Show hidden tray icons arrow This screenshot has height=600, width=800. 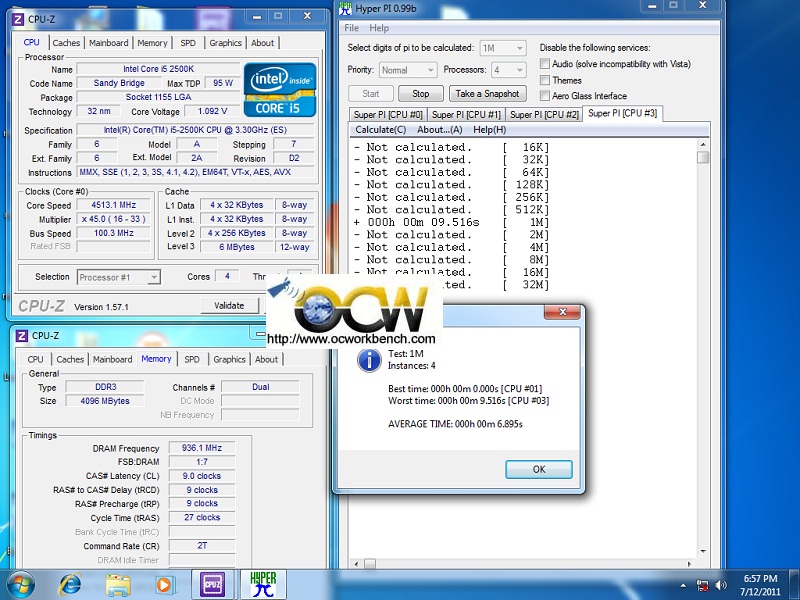pos(683,585)
